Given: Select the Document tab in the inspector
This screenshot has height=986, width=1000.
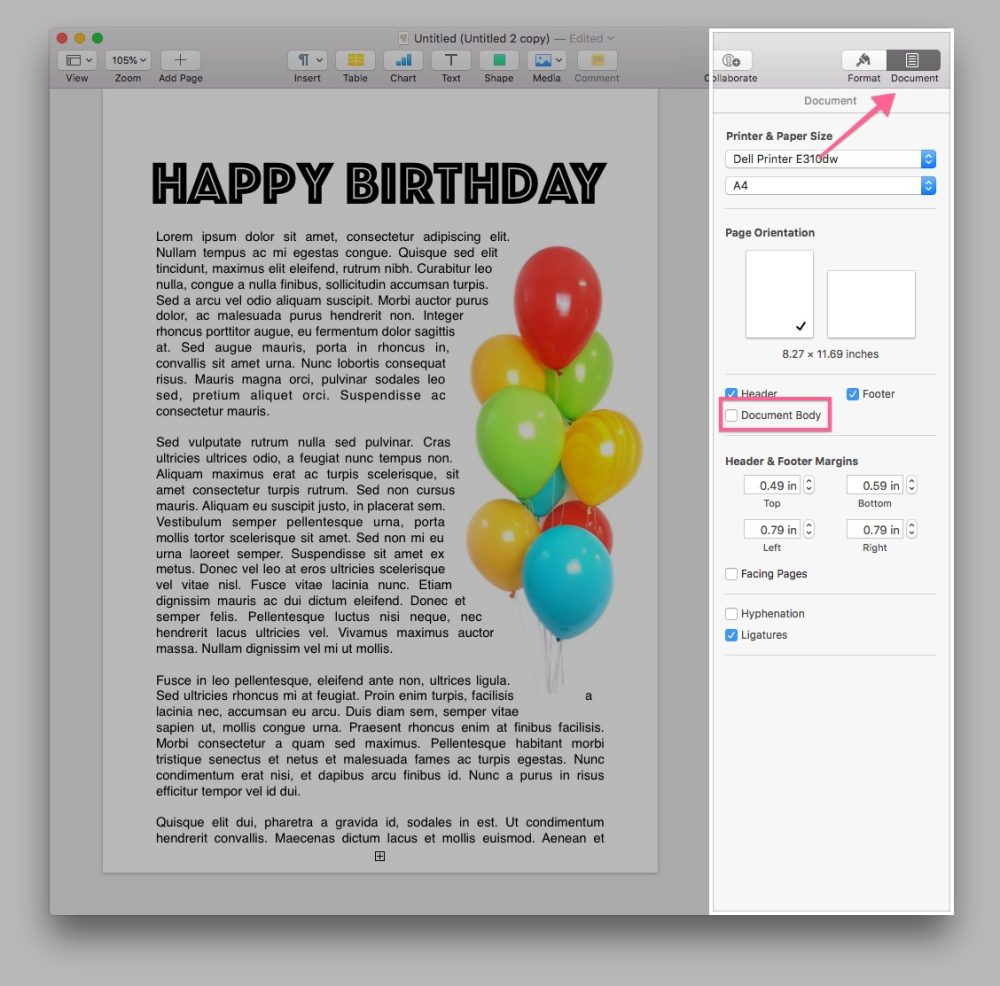Looking at the screenshot, I should 914,60.
